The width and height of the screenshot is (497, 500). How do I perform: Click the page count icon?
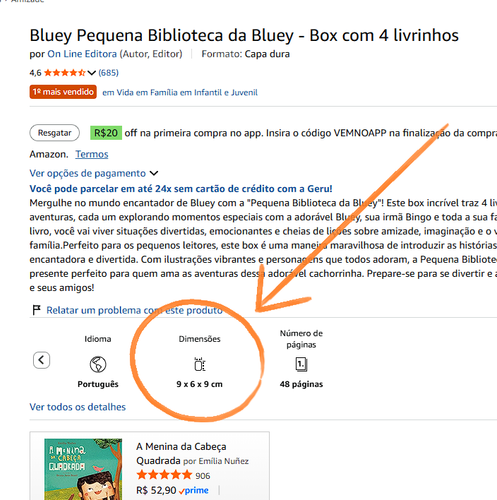(301, 364)
